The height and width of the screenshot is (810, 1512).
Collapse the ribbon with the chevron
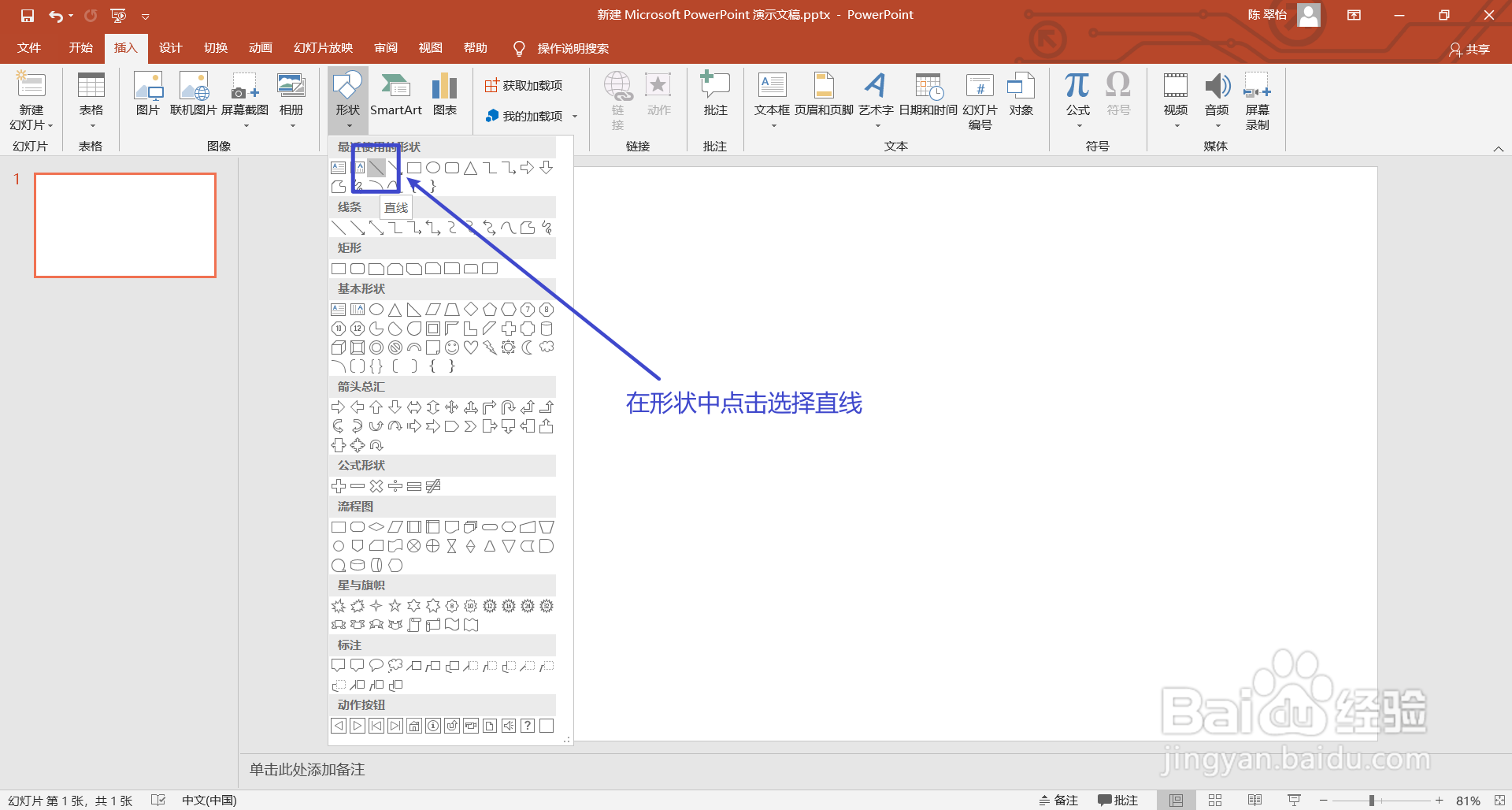(1499, 148)
